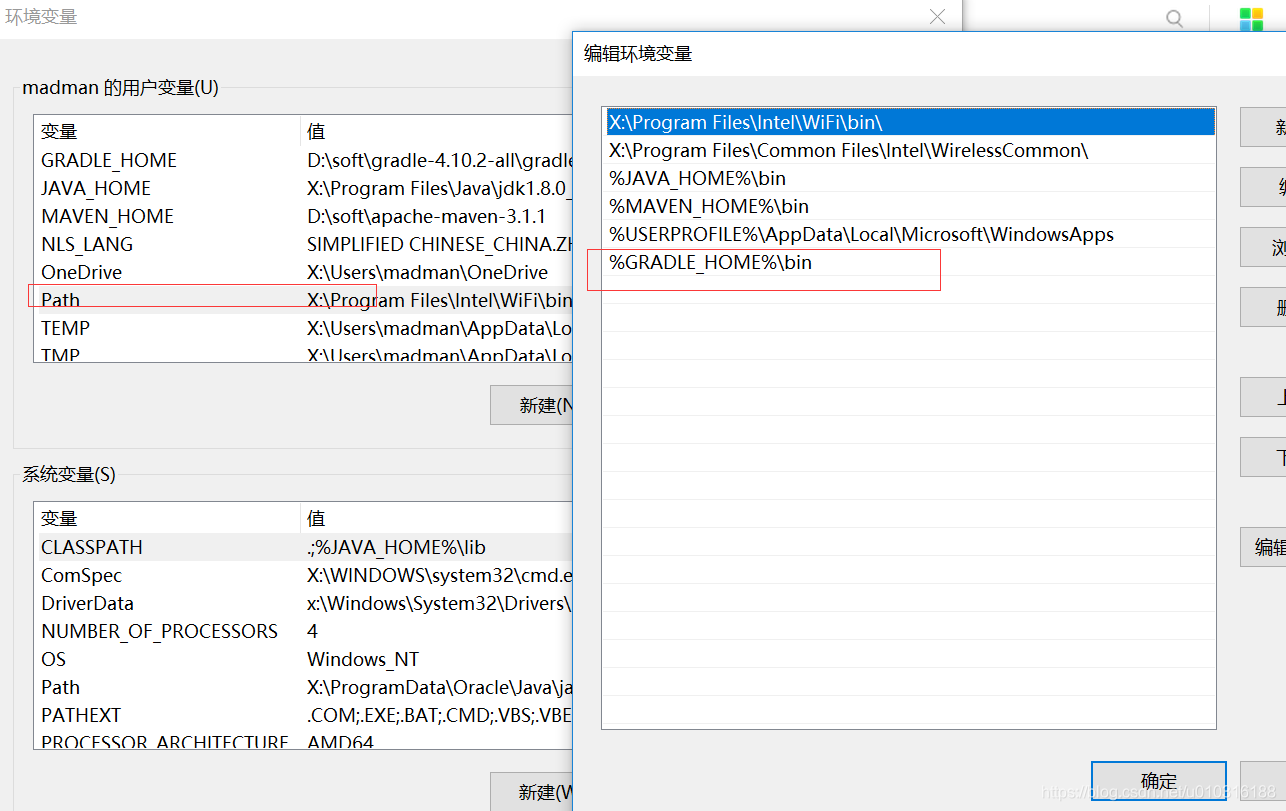Select NUMBER_OF_PROCESSORS in system variables
Viewport: 1286px width, 811px height.
click(159, 631)
